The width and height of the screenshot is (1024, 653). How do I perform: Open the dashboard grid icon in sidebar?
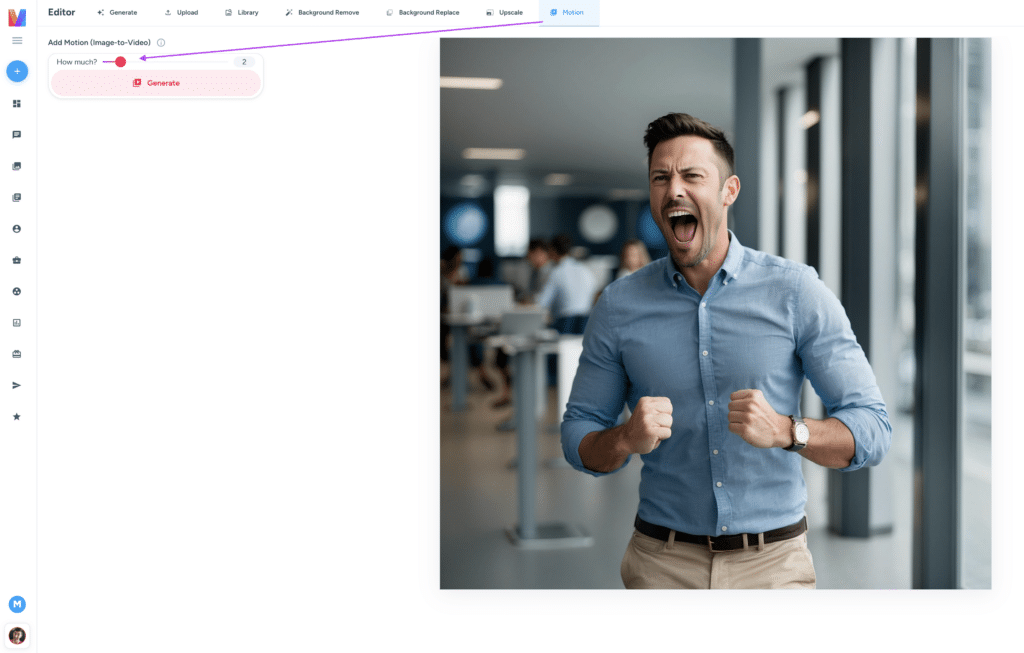(x=17, y=103)
